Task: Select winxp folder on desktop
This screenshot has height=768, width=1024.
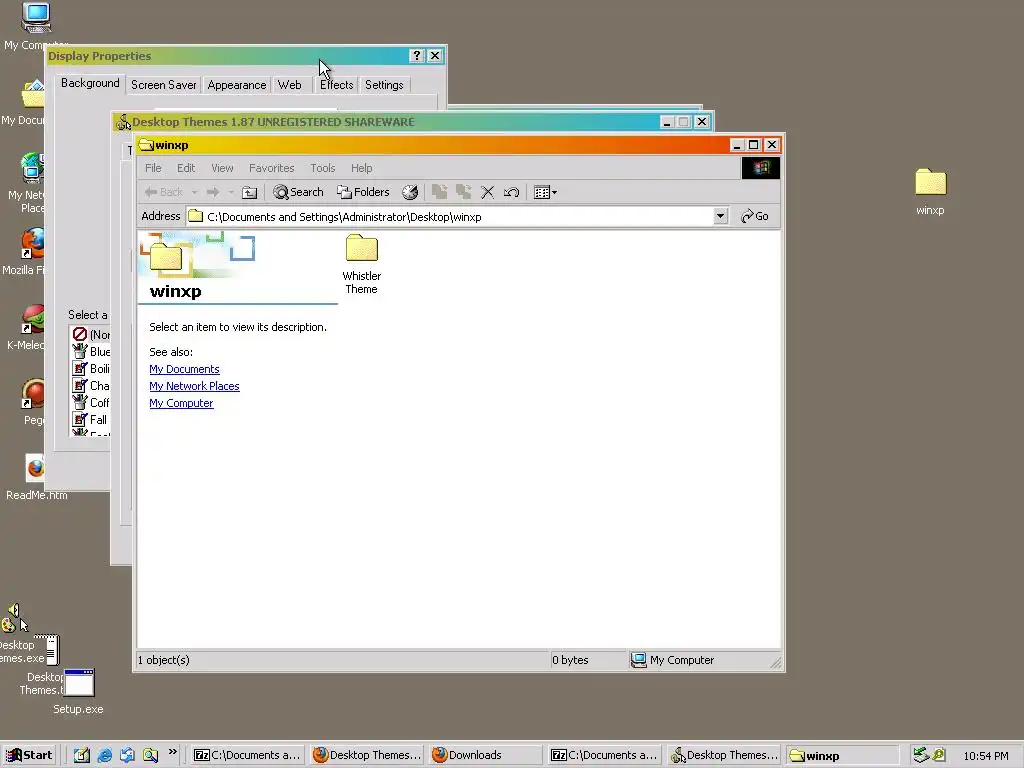Action: (x=931, y=191)
